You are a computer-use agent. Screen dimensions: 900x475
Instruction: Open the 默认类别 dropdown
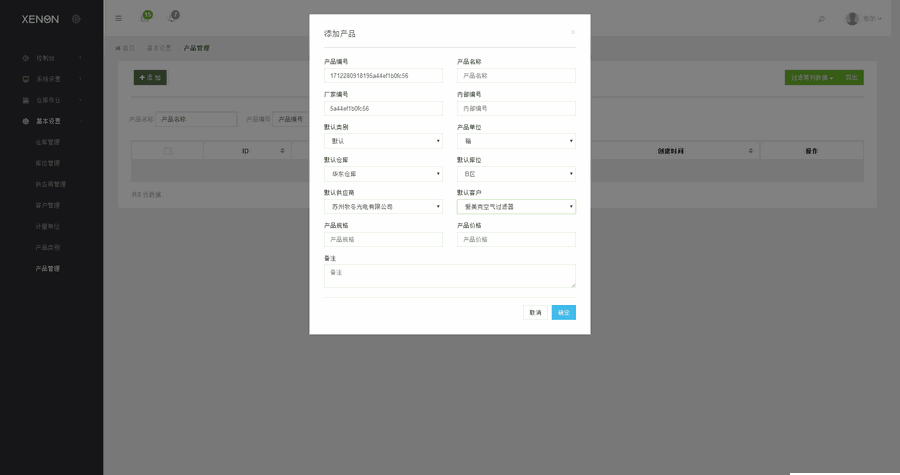pos(383,141)
